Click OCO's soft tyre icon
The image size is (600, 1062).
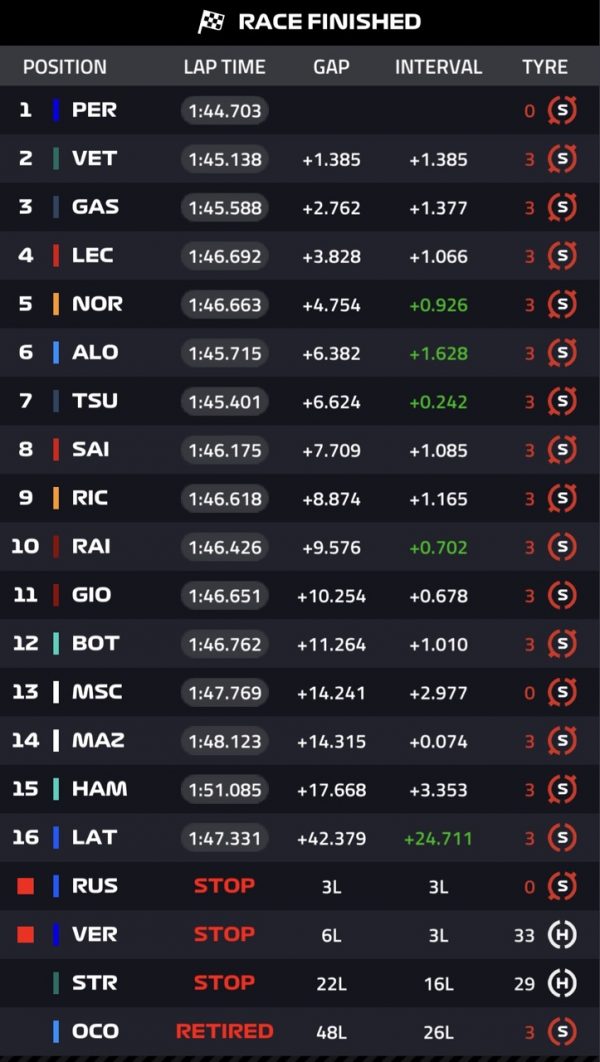[x=562, y=1032]
